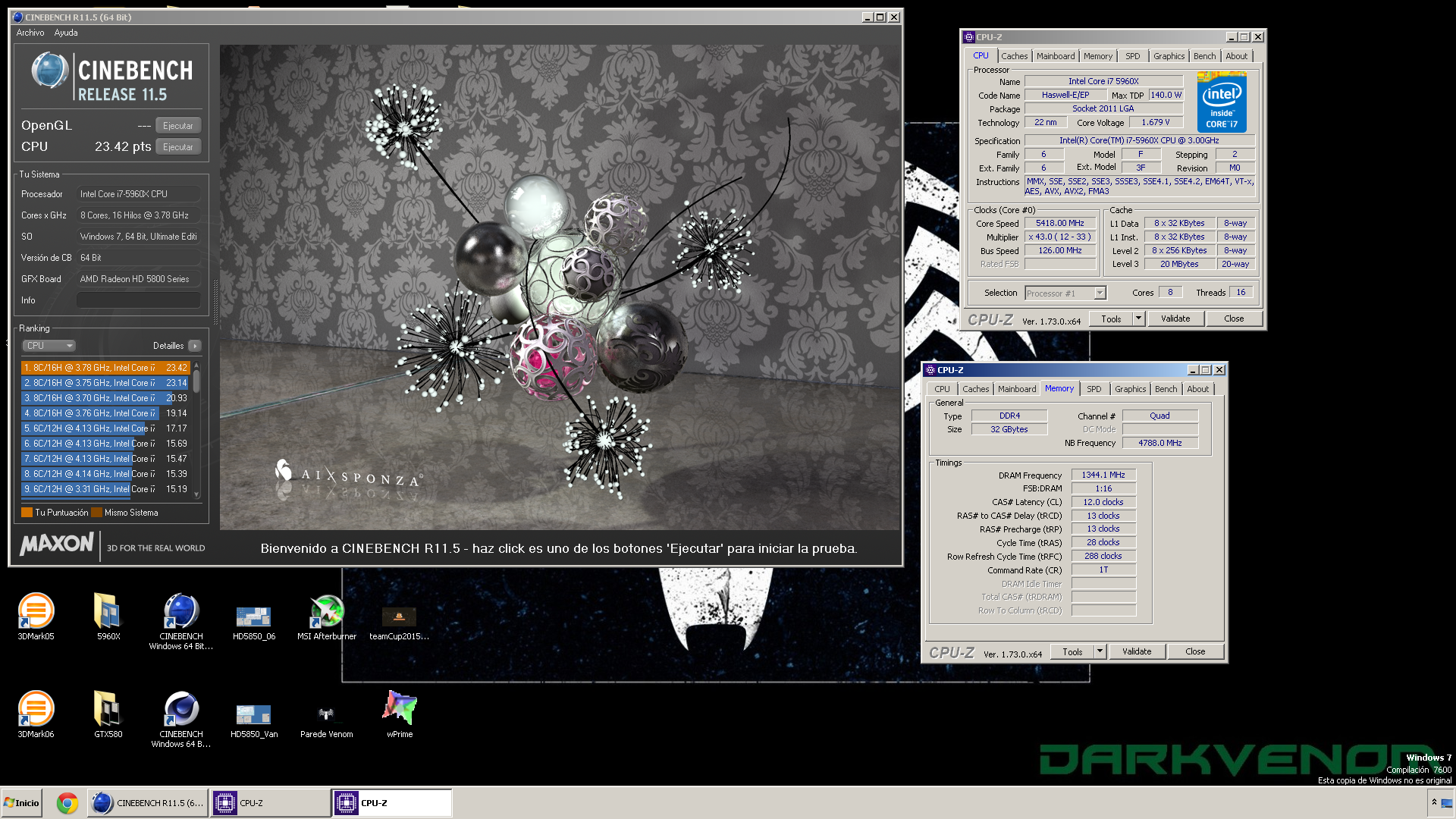Click the Intel Core i7 logo
The width and height of the screenshot is (1456, 819).
click(1222, 102)
